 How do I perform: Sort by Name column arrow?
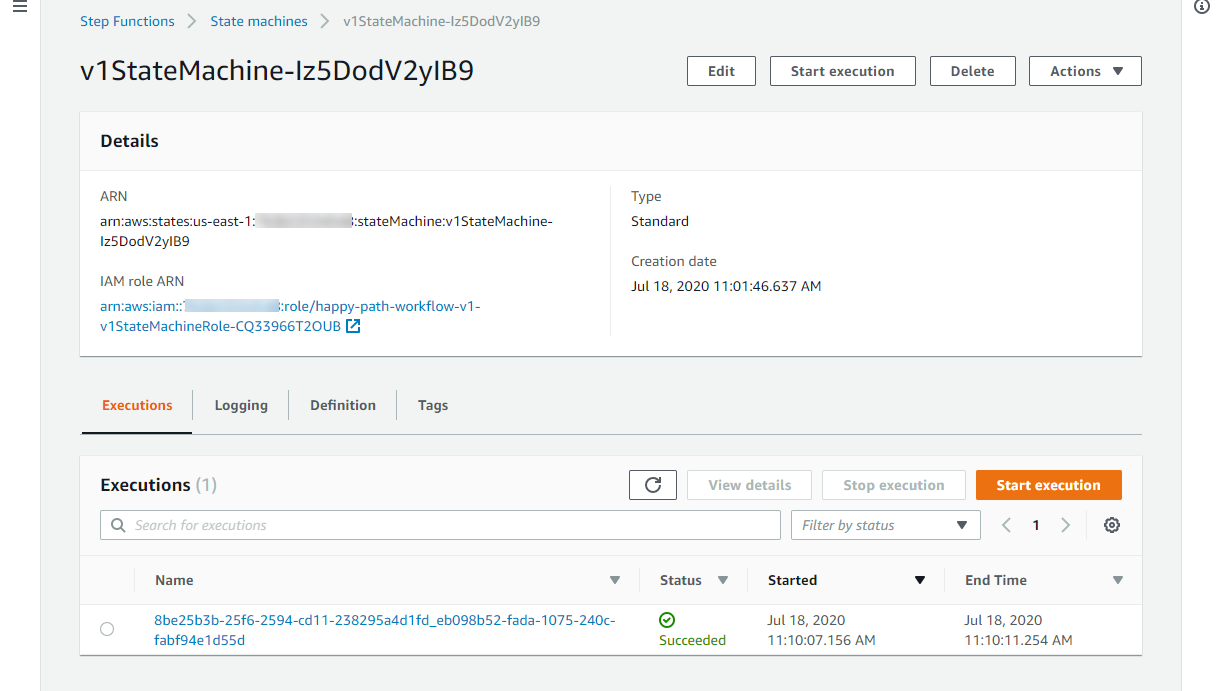[x=615, y=580]
